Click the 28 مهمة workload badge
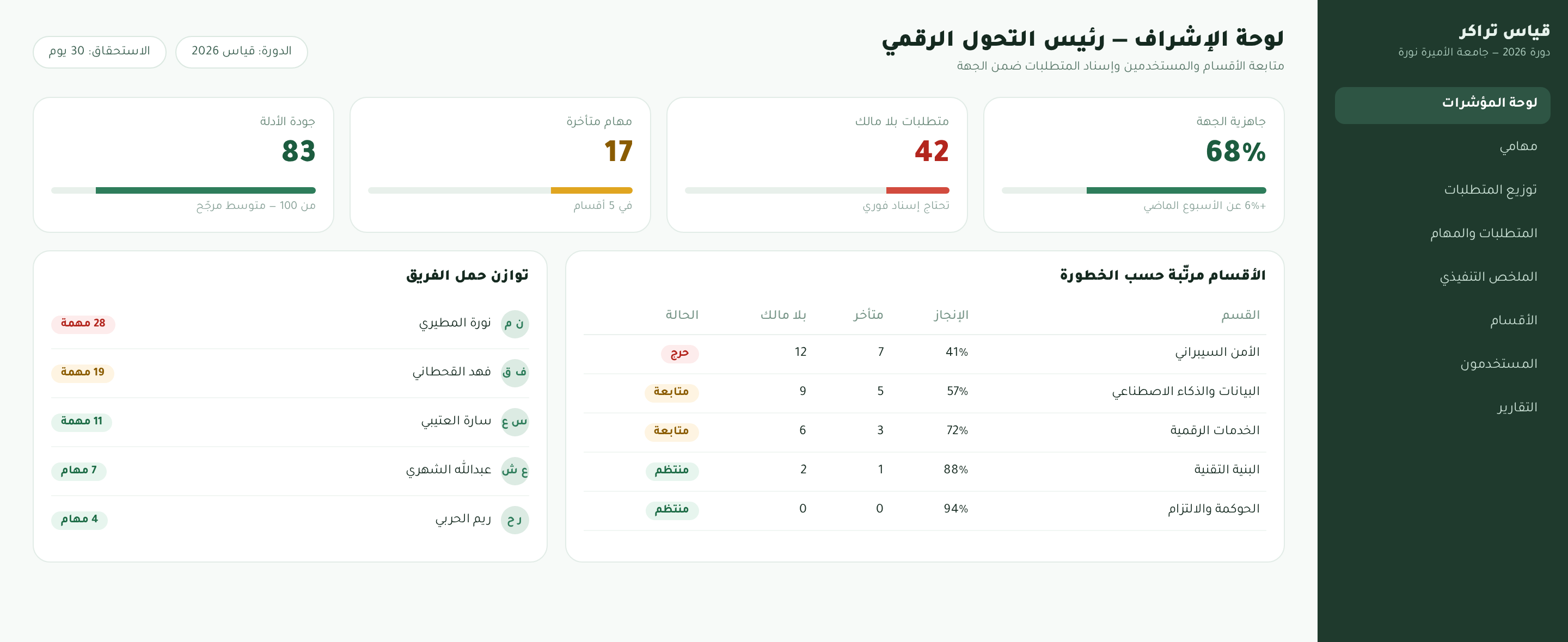 point(83,324)
